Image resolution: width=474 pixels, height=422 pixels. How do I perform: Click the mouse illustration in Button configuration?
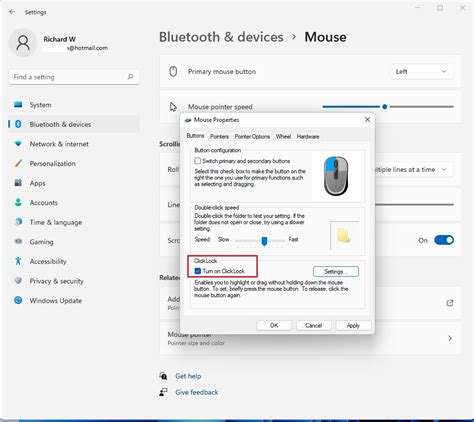pos(336,176)
